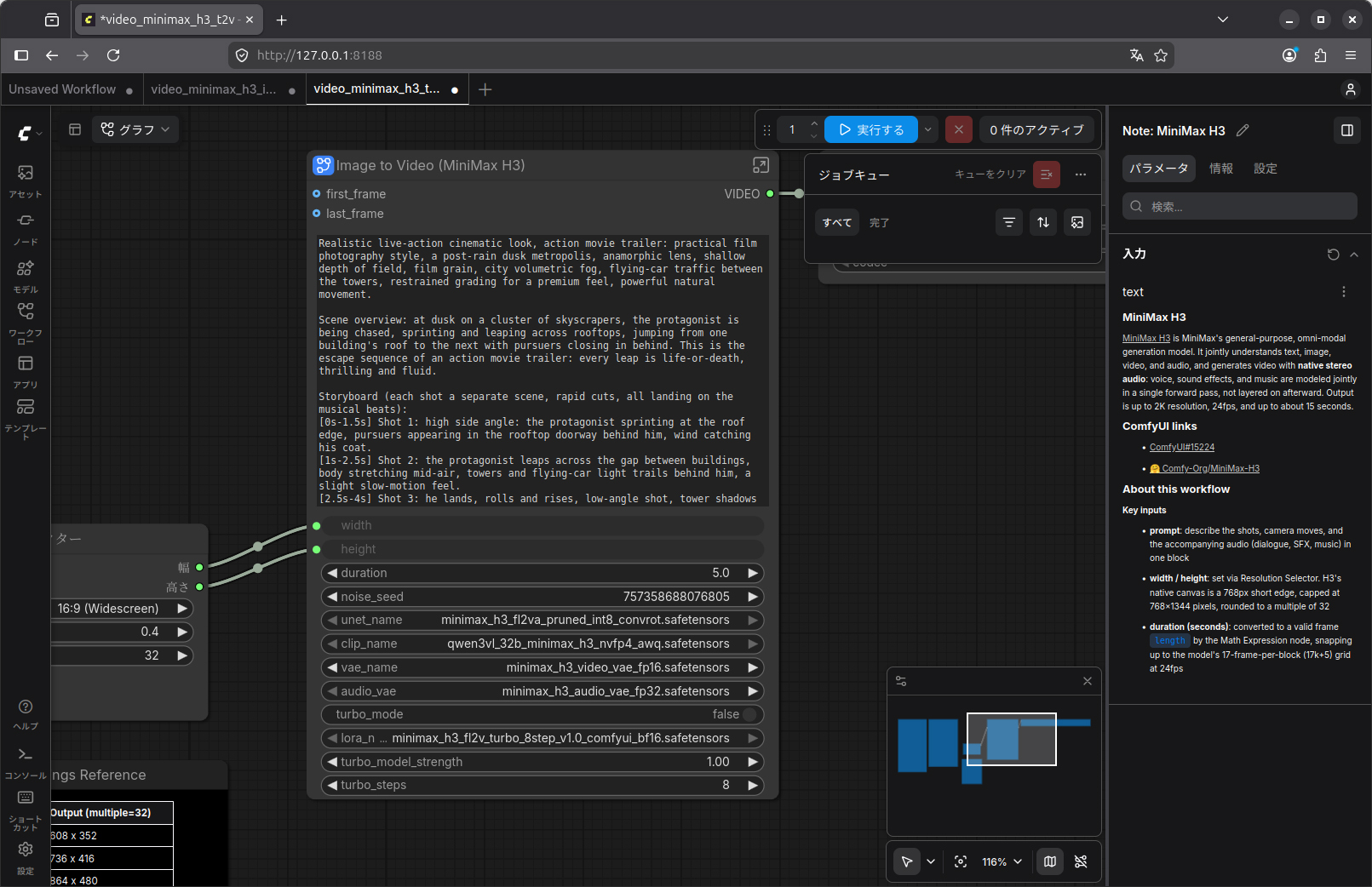Open select tool mode dropdown arrow

click(x=931, y=861)
